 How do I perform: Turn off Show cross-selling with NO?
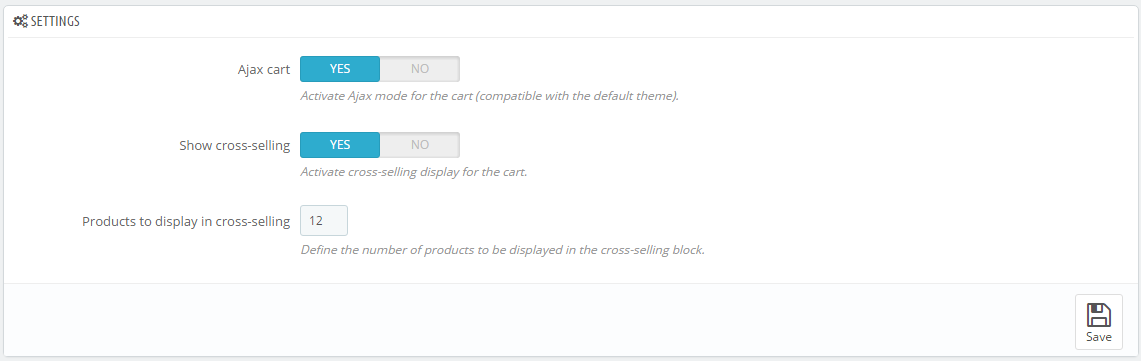(x=420, y=145)
